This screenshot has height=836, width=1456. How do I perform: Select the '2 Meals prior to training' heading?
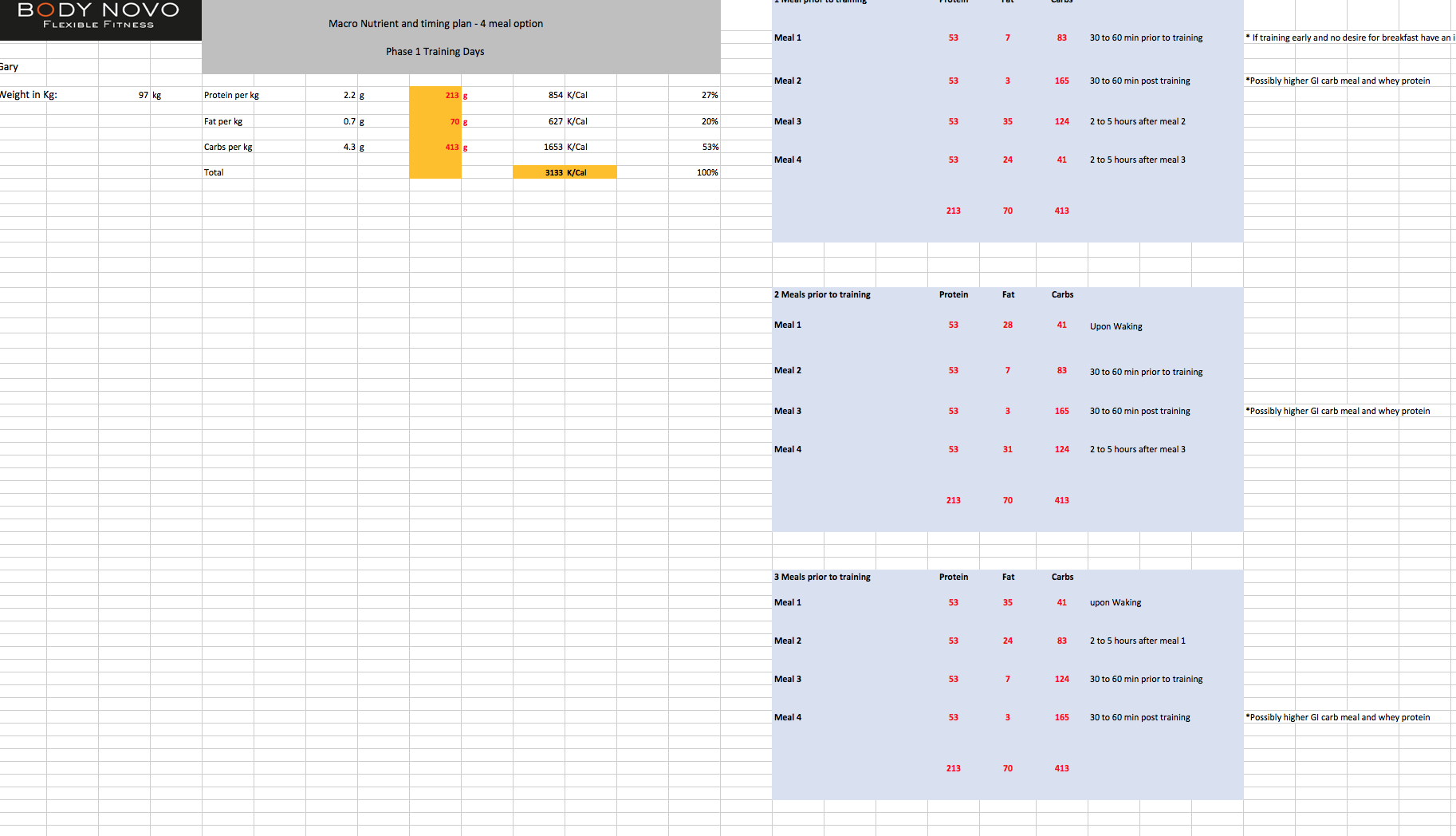point(822,294)
